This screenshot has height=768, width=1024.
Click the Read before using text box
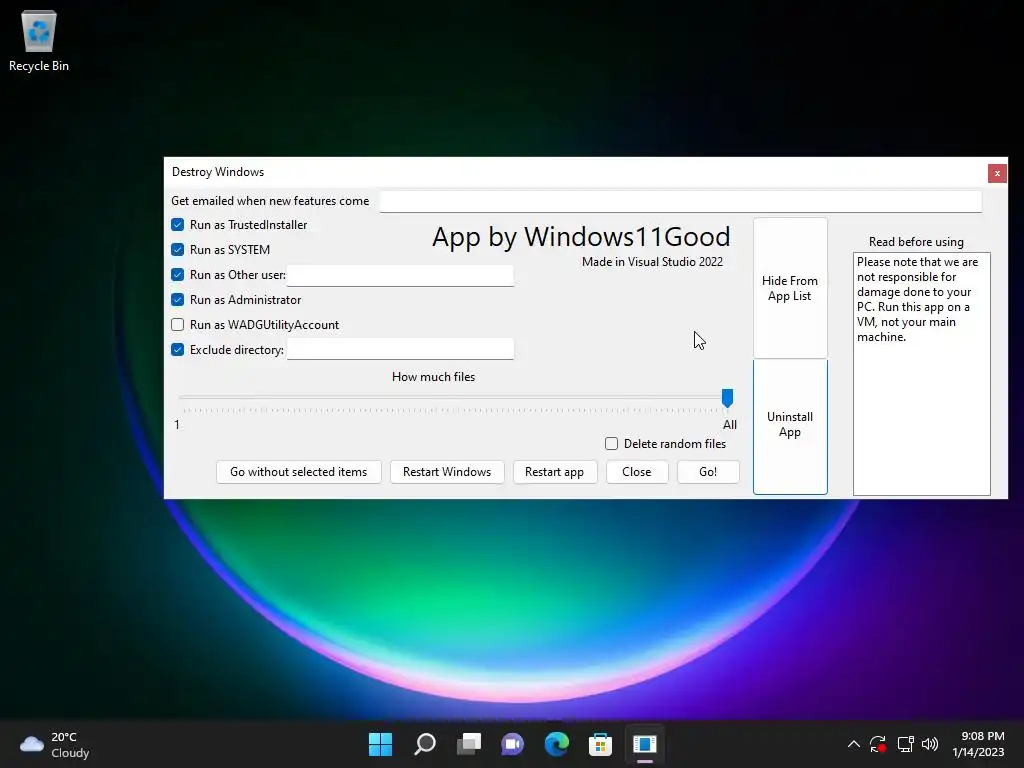pyautogui.click(x=921, y=374)
